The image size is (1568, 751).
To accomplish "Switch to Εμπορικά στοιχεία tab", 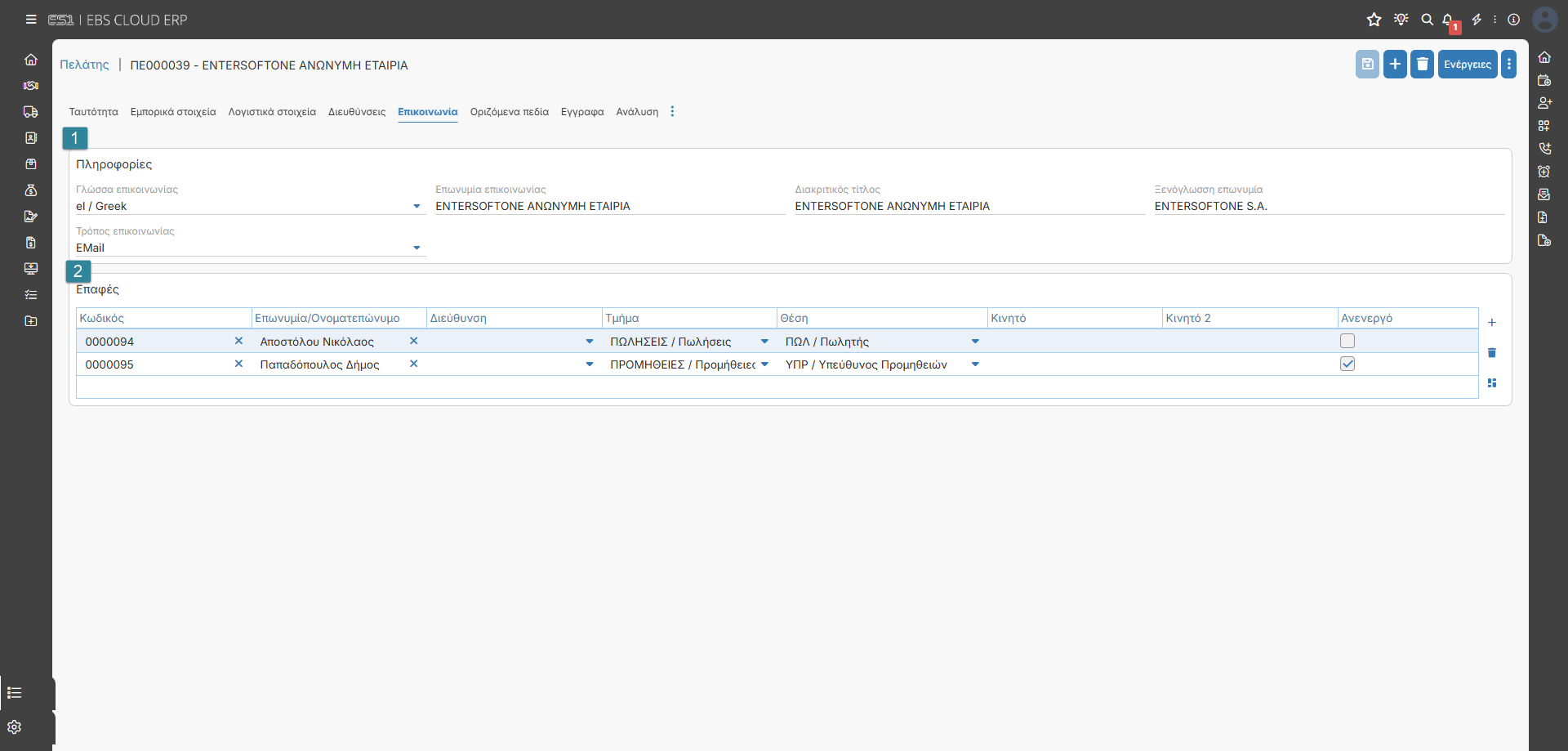I will 173,112.
